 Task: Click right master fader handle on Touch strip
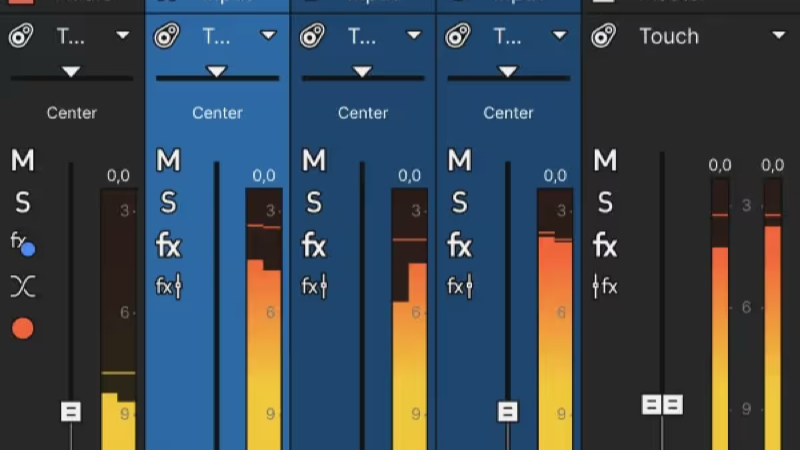(x=673, y=405)
